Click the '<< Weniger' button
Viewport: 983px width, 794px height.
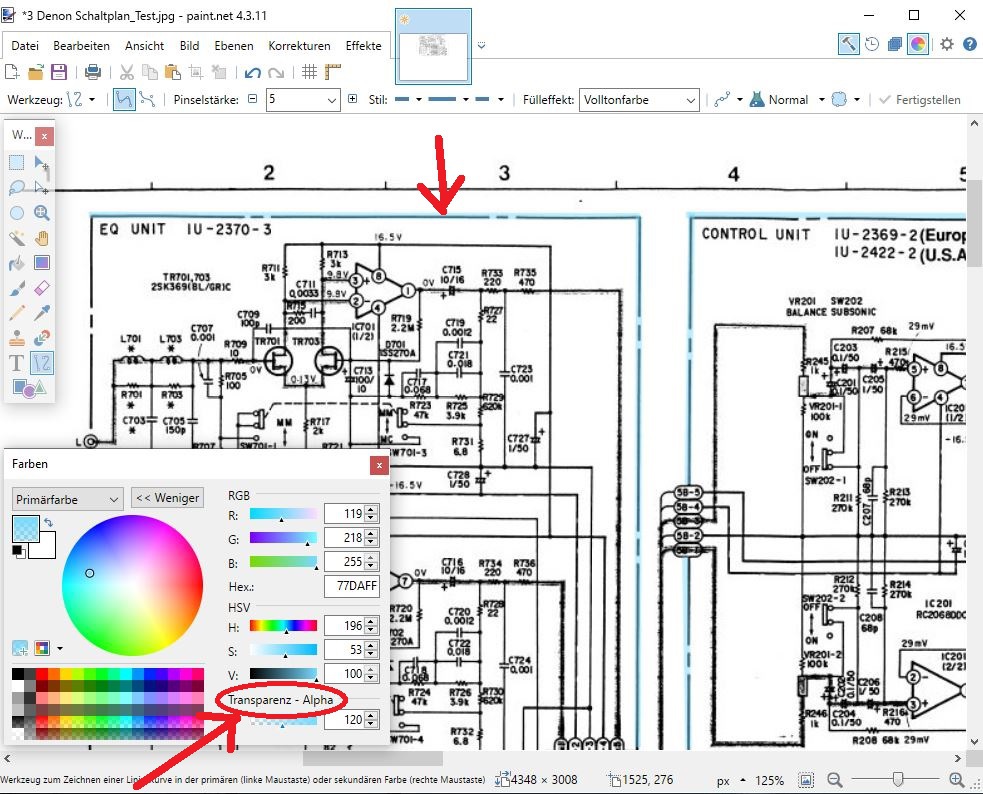point(167,498)
